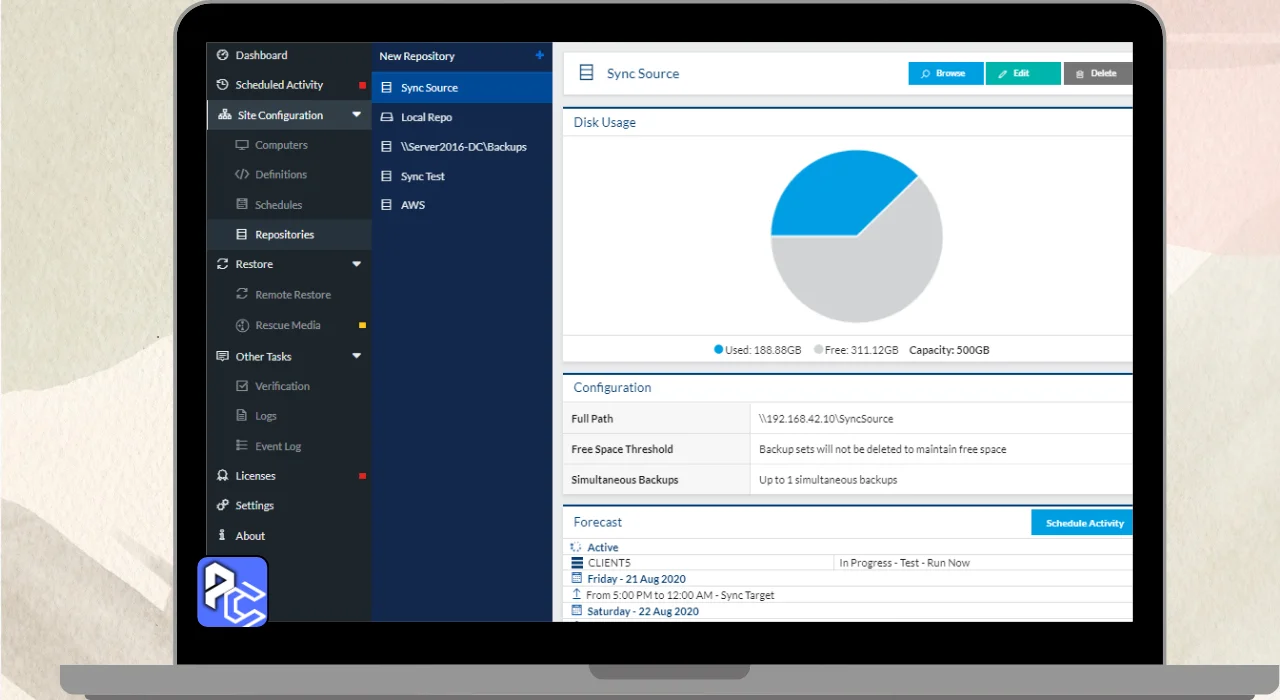Image resolution: width=1280 pixels, height=700 pixels.
Task: Click the Dashboard gauge icon
Action: pos(223,55)
